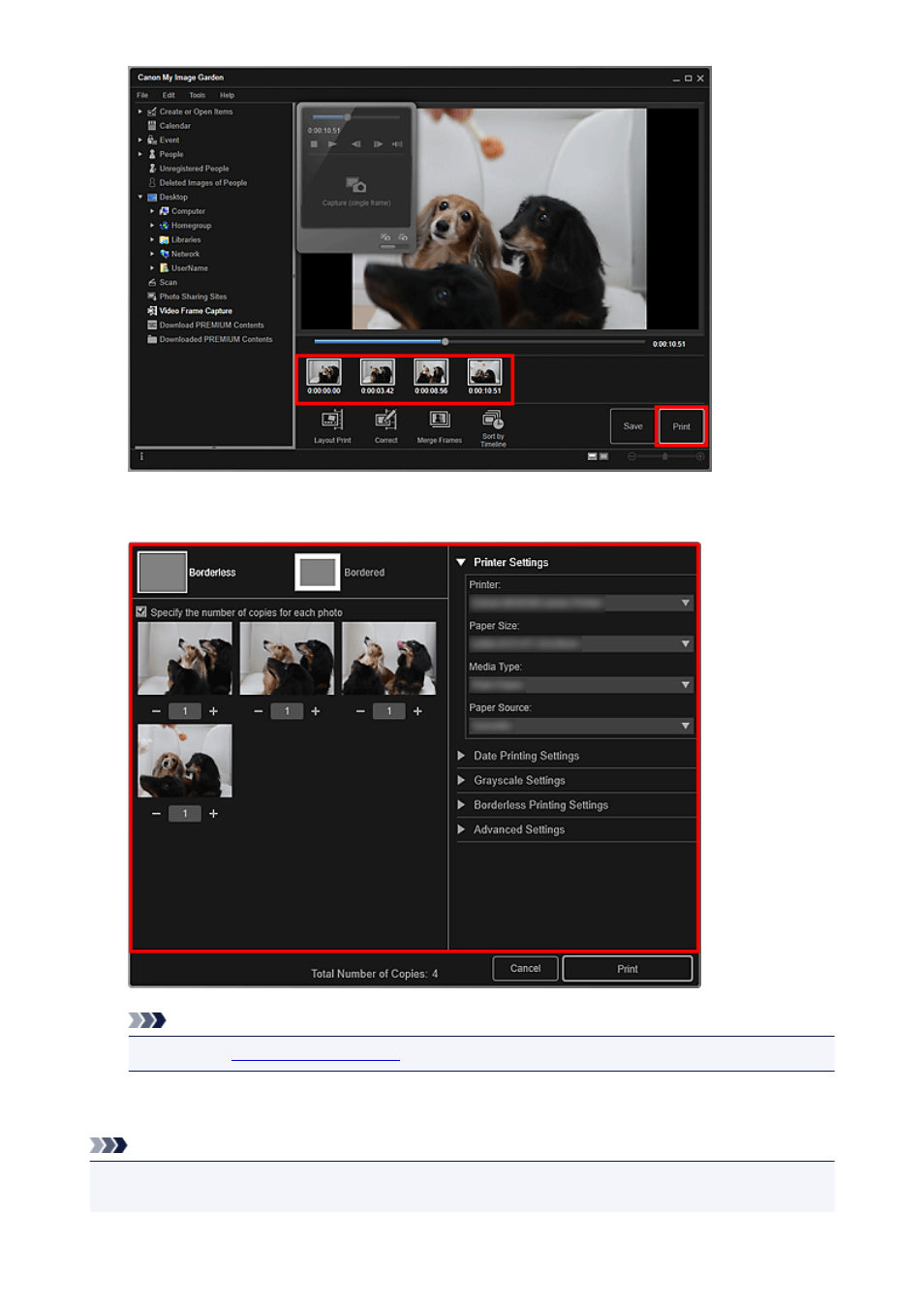
Task: Click the Save button
Action: 632,426
